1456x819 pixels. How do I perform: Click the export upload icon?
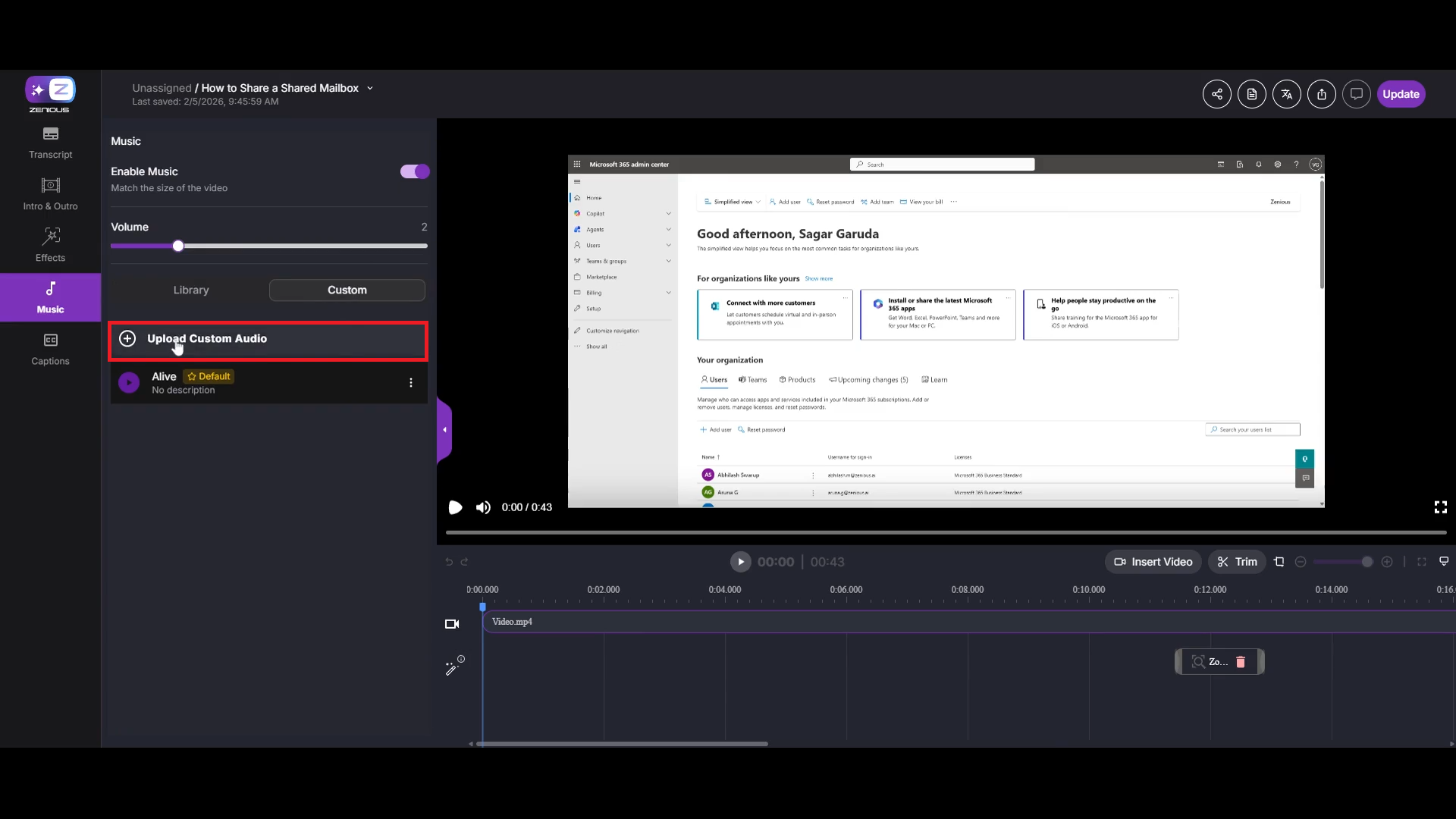coord(1321,94)
